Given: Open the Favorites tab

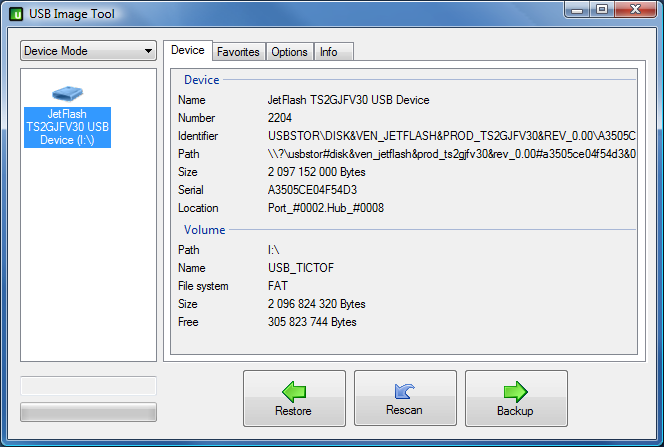Looking at the screenshot, I should tap(238, 52).
